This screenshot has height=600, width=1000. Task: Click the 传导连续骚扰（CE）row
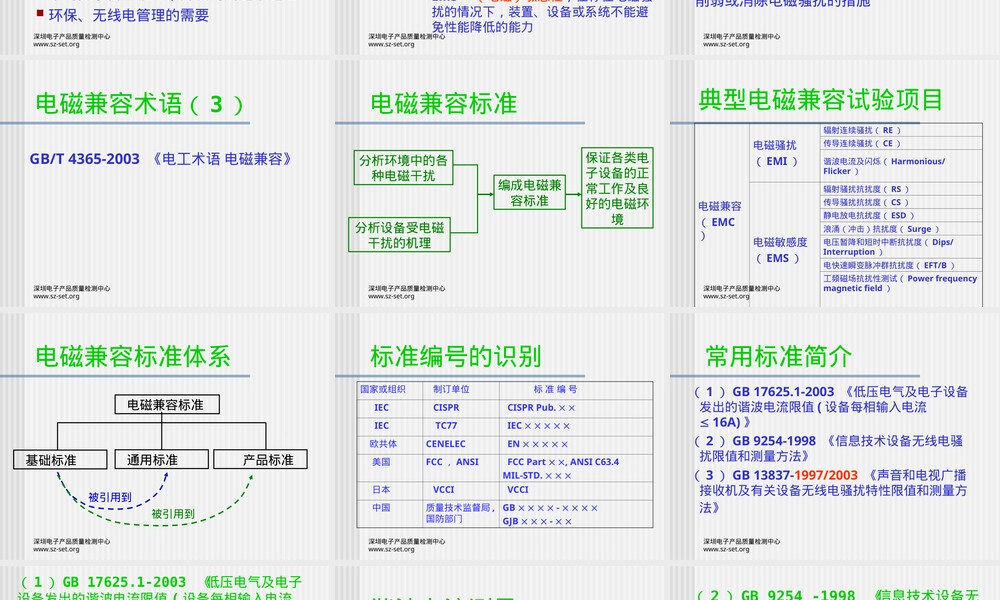[901, 143]
